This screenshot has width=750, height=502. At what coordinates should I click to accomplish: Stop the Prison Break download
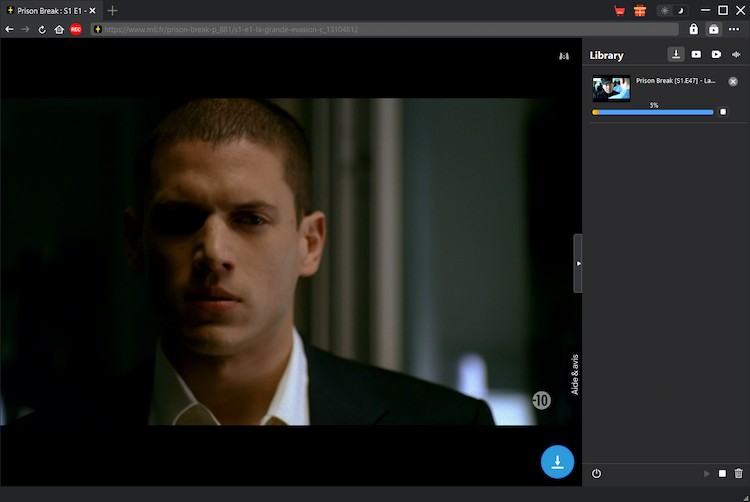coord(723,112)
